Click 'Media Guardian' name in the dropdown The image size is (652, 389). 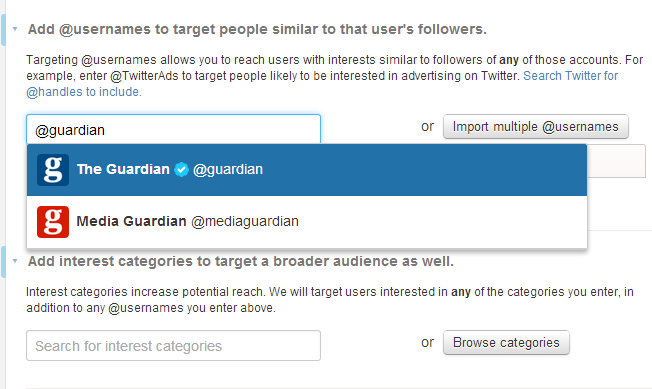coord(131,222)
